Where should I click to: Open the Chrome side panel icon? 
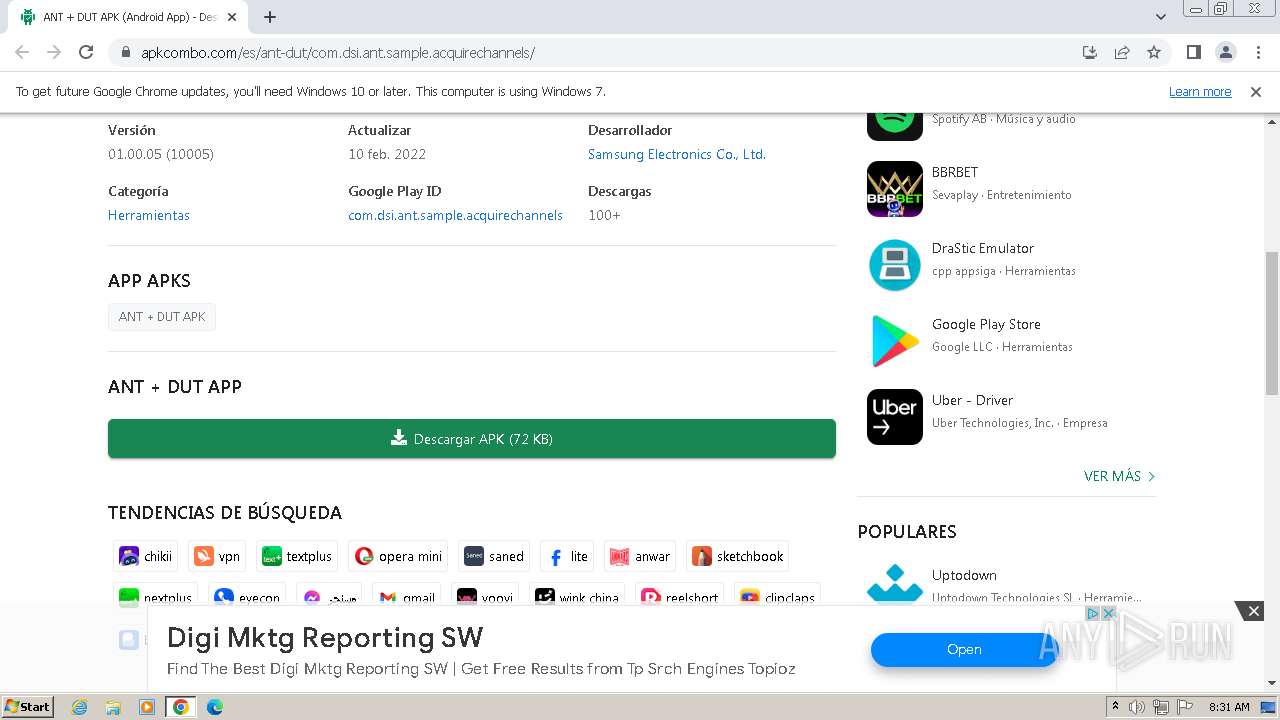point(1193,52)
